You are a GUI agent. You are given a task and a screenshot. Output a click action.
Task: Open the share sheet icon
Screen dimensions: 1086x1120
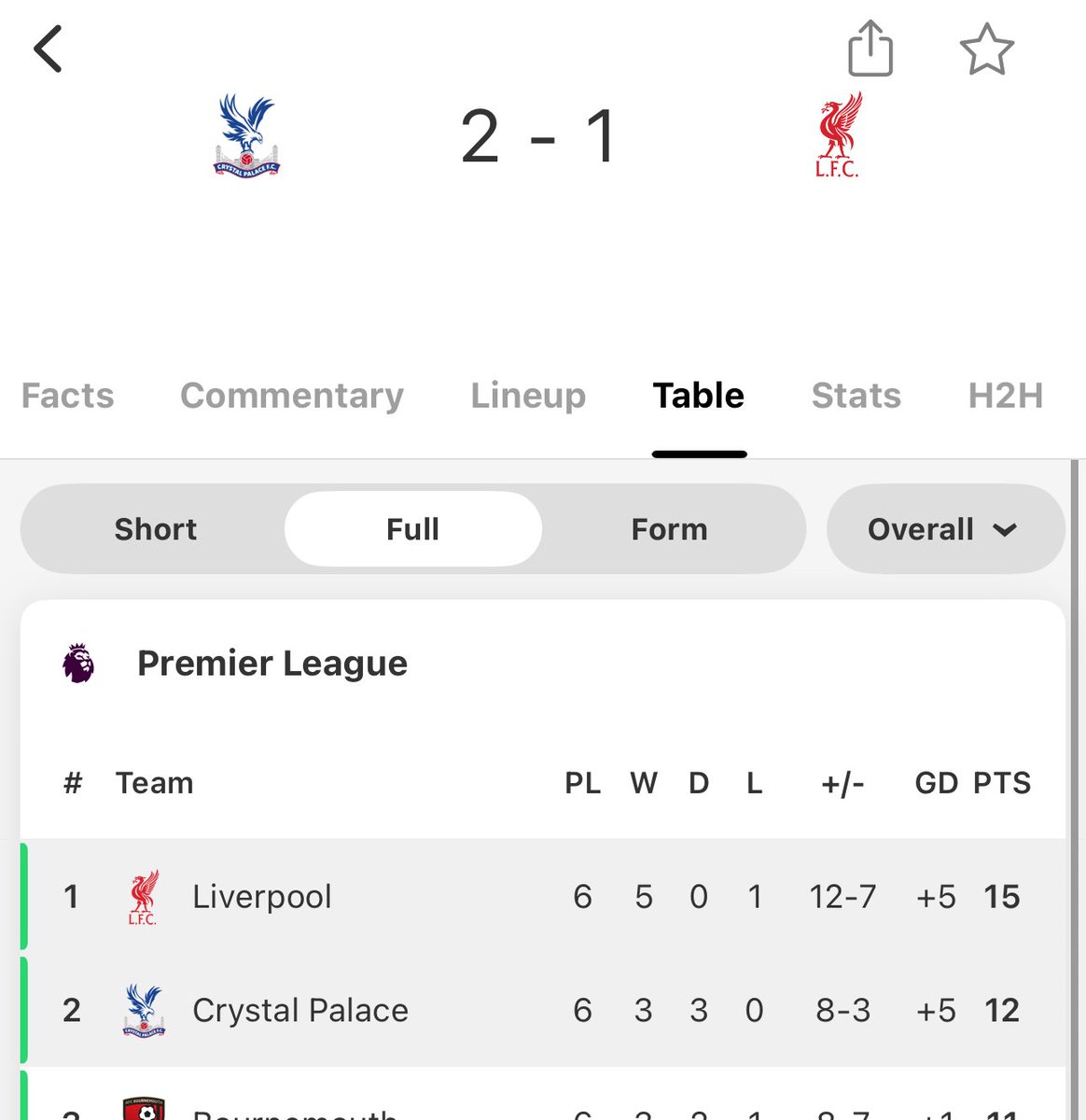(870, 49)
